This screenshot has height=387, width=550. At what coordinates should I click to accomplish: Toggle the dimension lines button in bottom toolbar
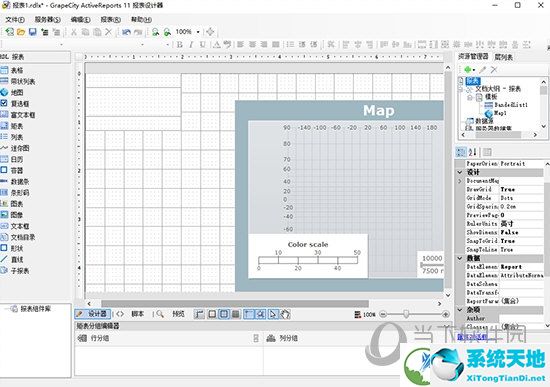[x=199, y=314]
